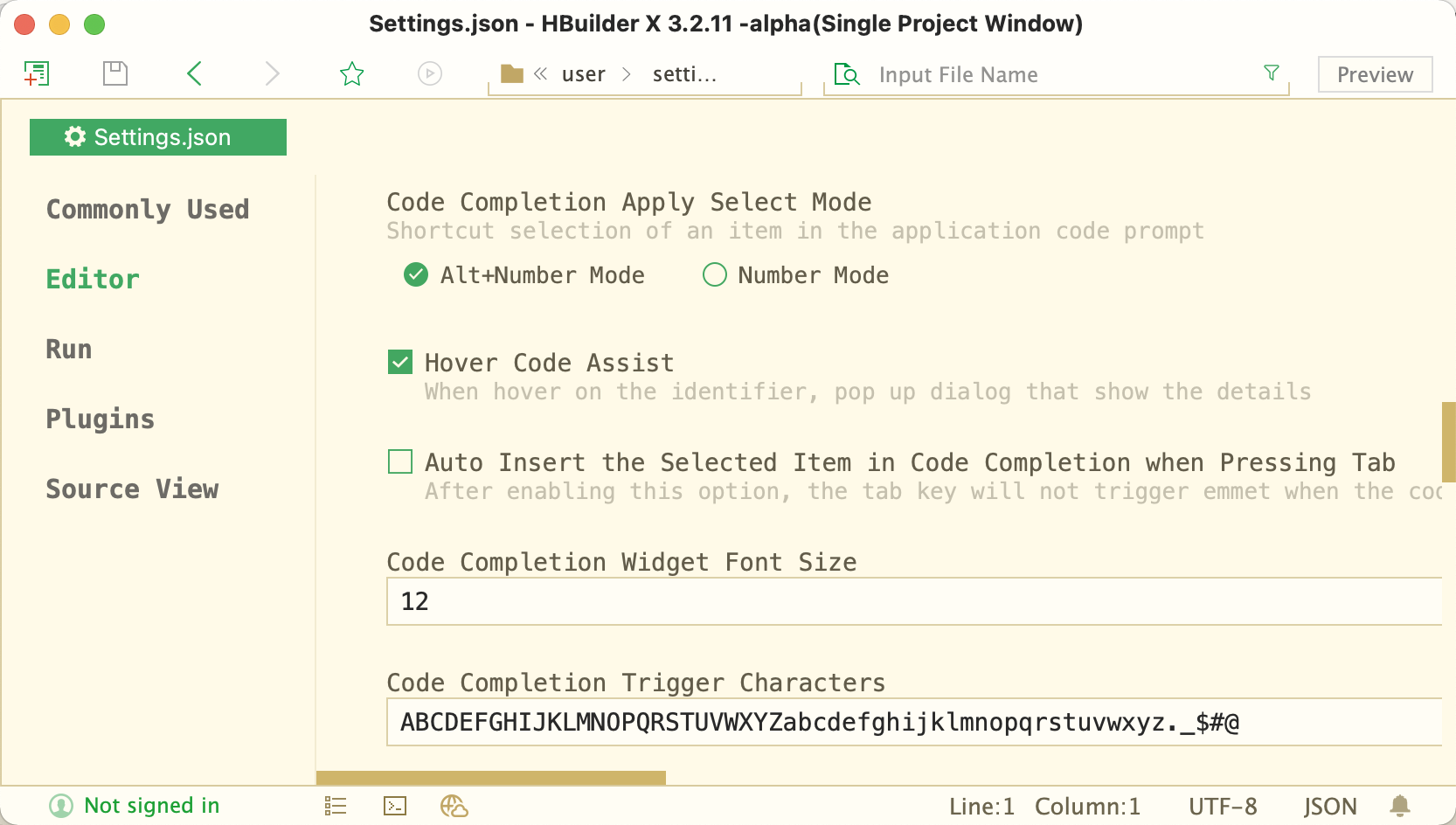Click the Code Completion Widget Font Size label
The height and width of the screenshot is (825, 1456).
point(621,562)
